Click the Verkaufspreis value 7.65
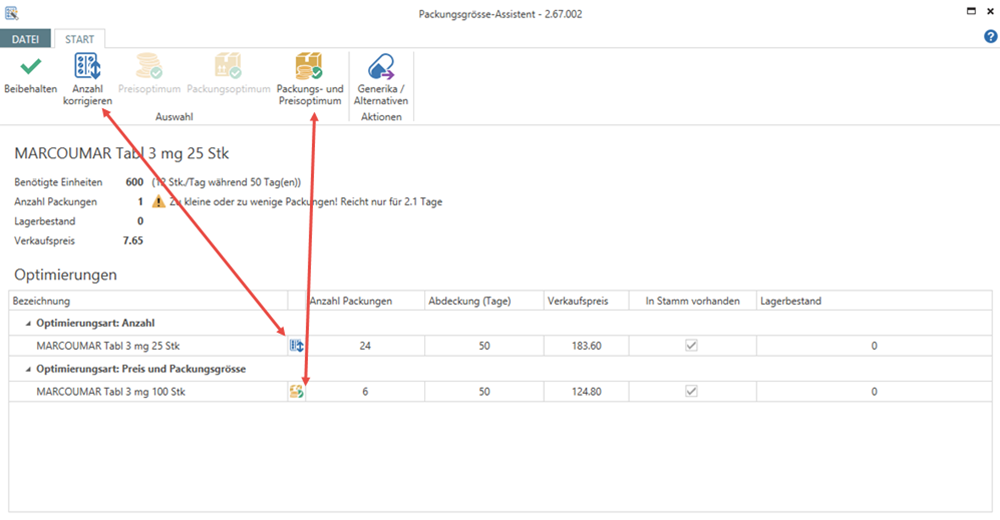This screenshot has width=1000, height=520. tap(133, 241)
